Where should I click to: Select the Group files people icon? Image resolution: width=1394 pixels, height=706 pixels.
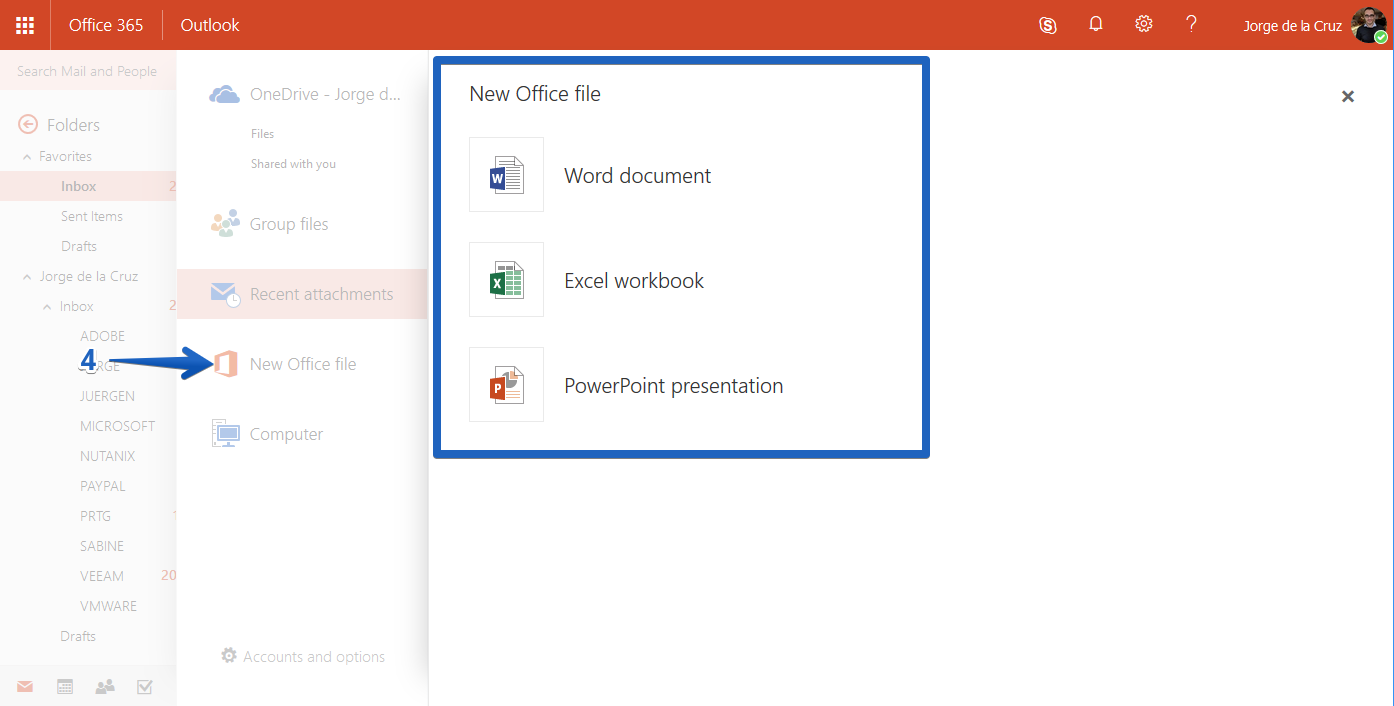pyautogui.click(x=225, y=223)
